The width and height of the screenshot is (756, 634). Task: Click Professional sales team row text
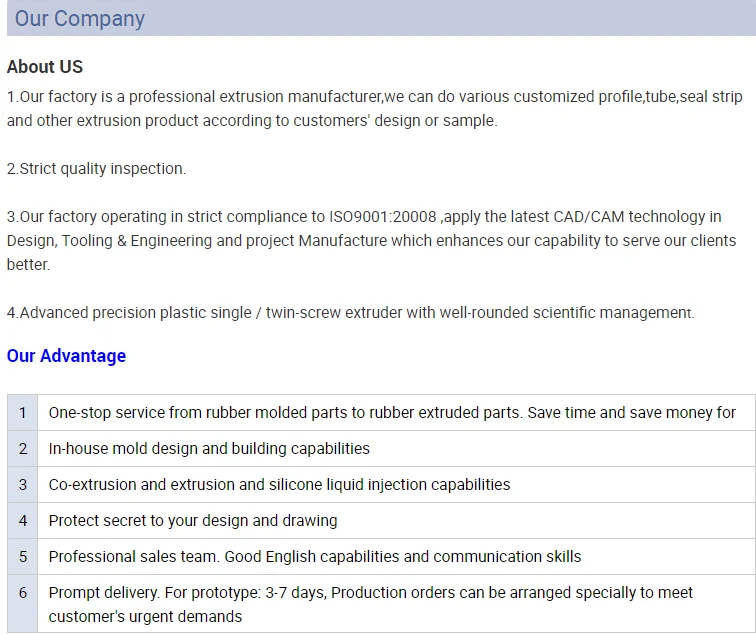click(x=315, y=557)
